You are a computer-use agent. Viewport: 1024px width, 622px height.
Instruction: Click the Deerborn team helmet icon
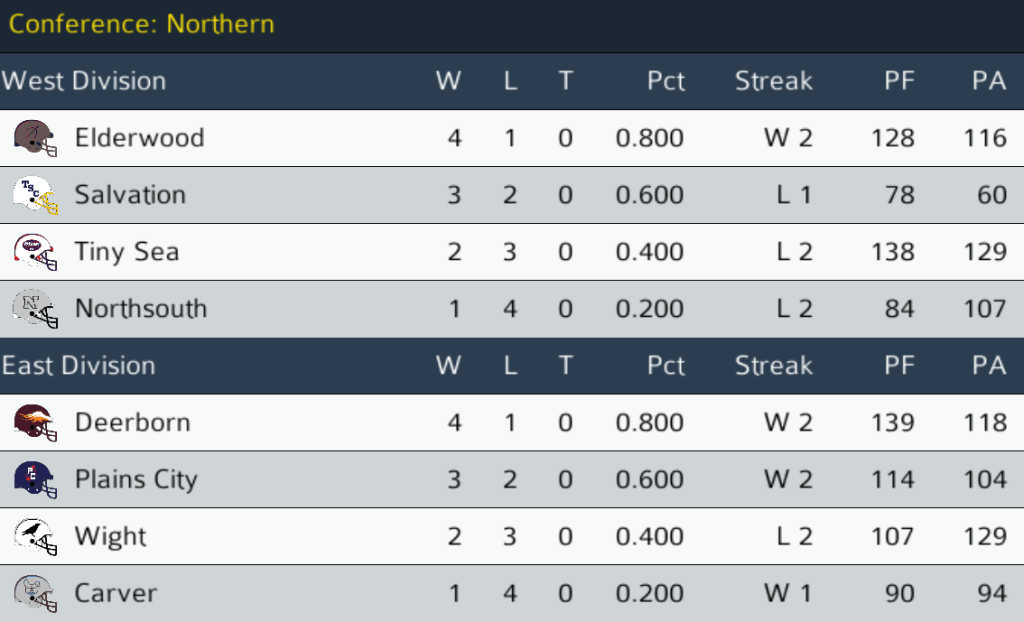35,422
